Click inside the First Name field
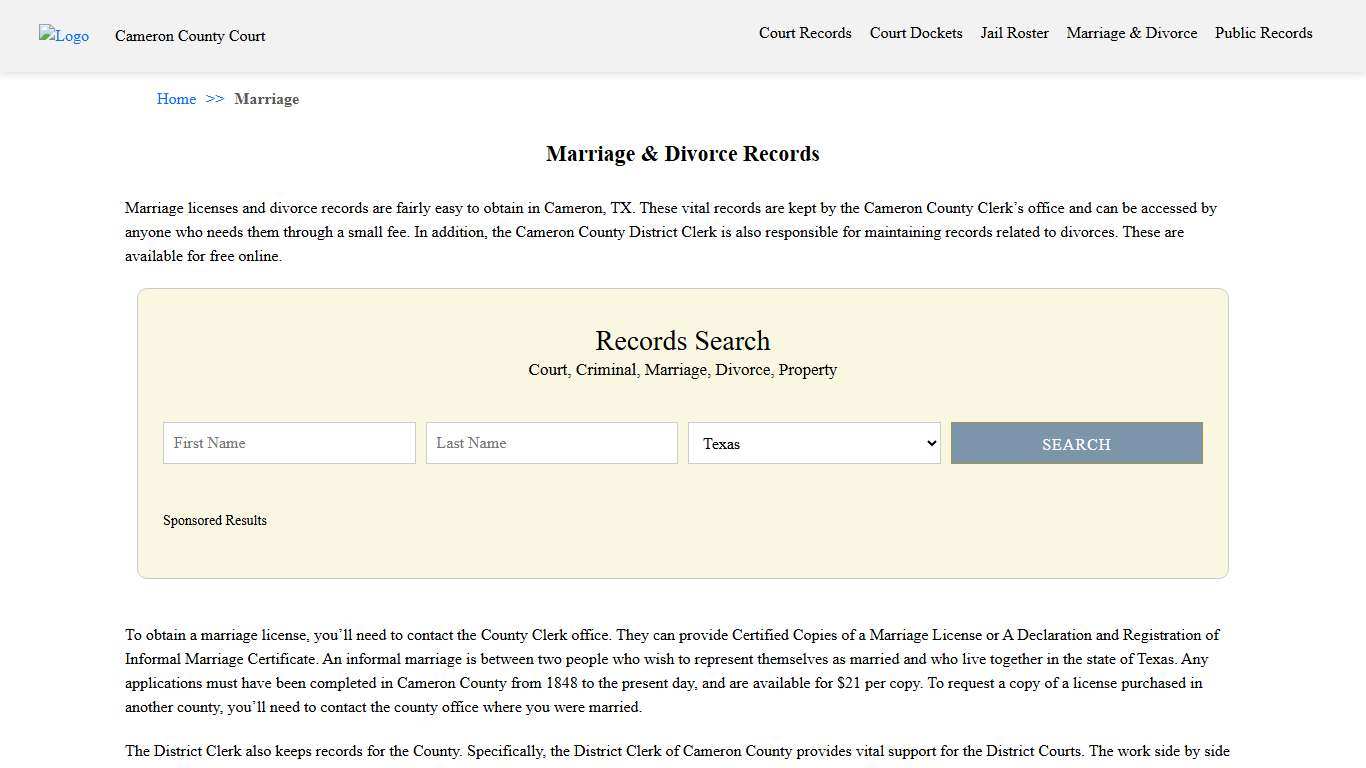This screenshot has height=768, width=1366. pyautogui.click(x=288, y=443)
